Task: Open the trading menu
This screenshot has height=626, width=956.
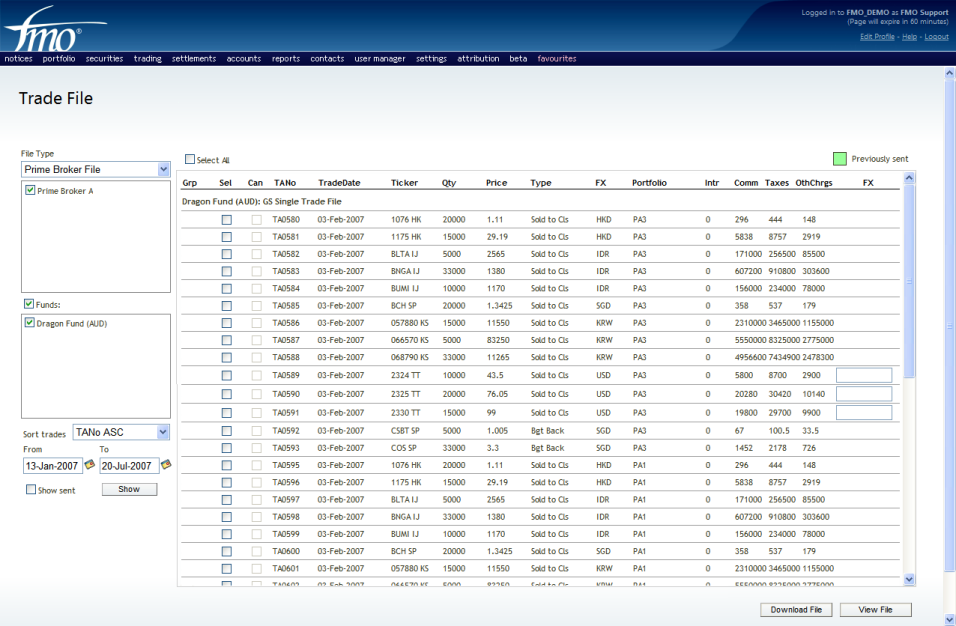Action: [x=148, y=59]
